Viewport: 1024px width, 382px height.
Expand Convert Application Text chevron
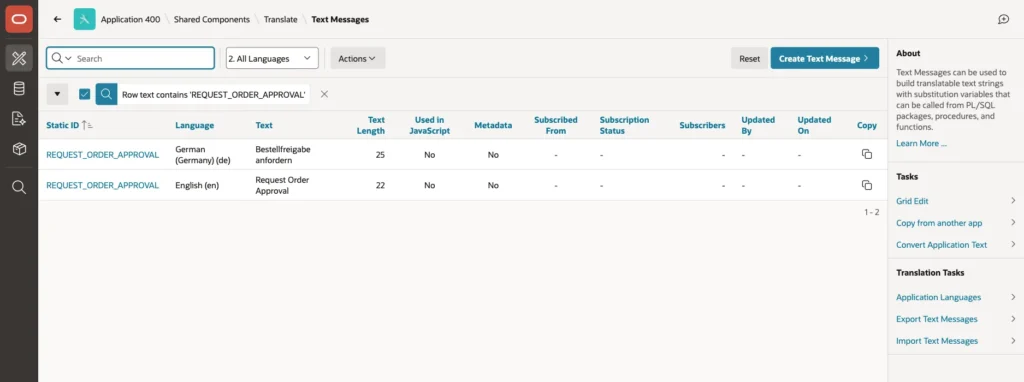click(x=1012, y=244)
